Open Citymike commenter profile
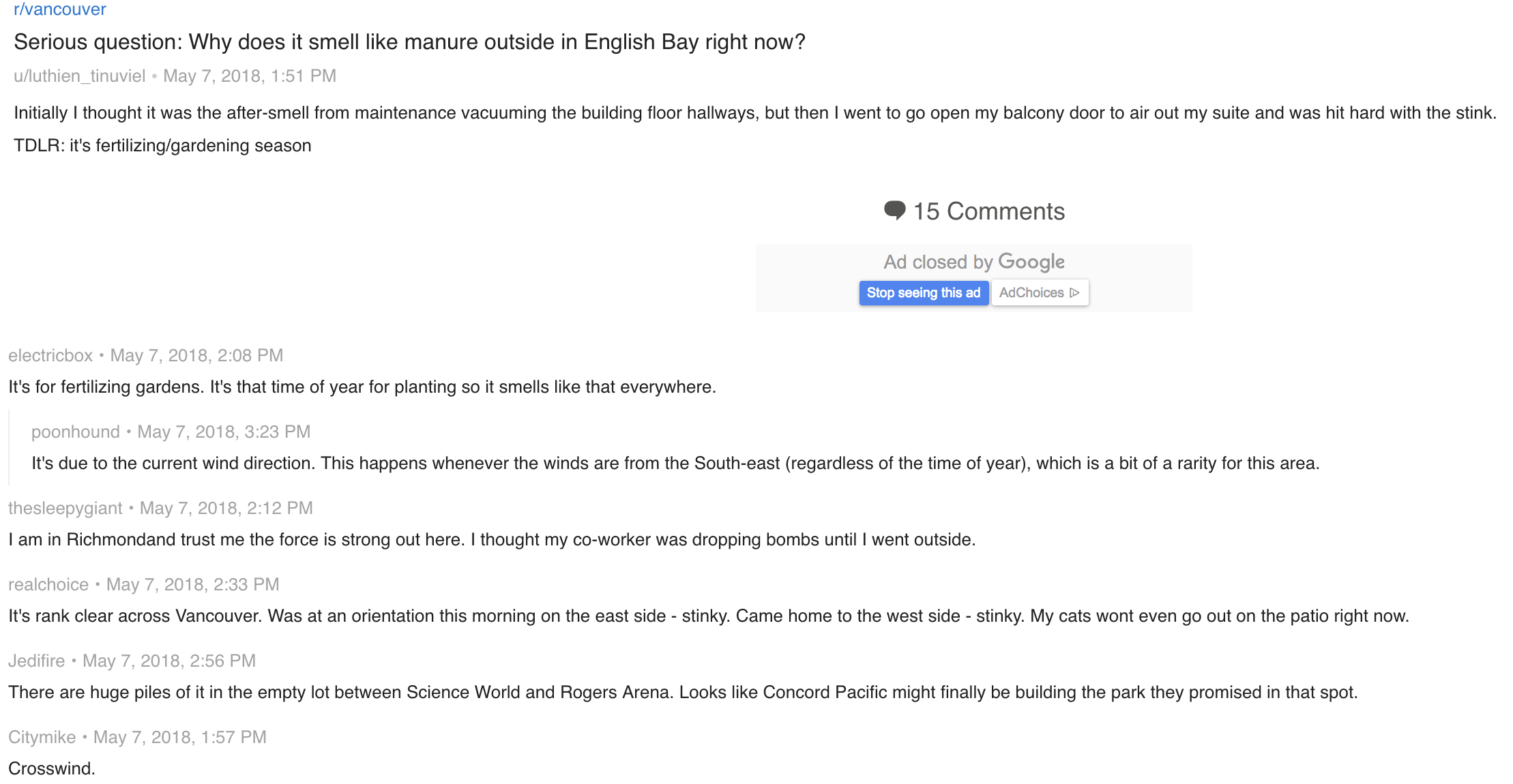1513x784 pixels. point(42,737)
